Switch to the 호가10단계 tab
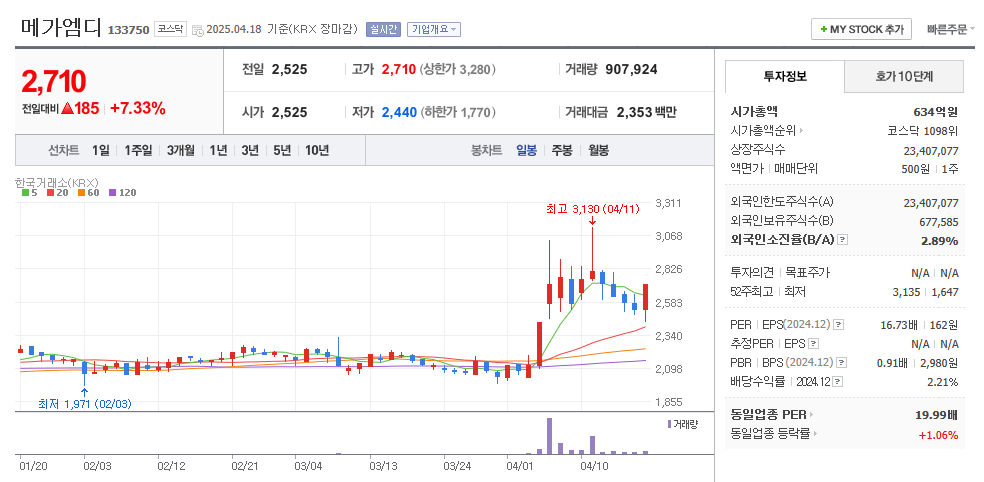Image resolution: width=984 pixels, height=482 pixels. [904, 77]
